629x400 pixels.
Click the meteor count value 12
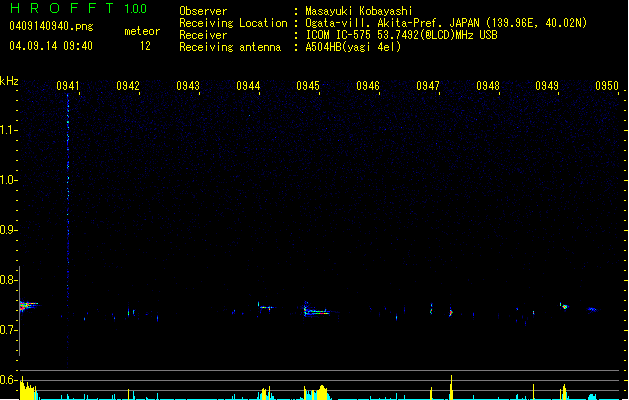[x=145, y=46]
